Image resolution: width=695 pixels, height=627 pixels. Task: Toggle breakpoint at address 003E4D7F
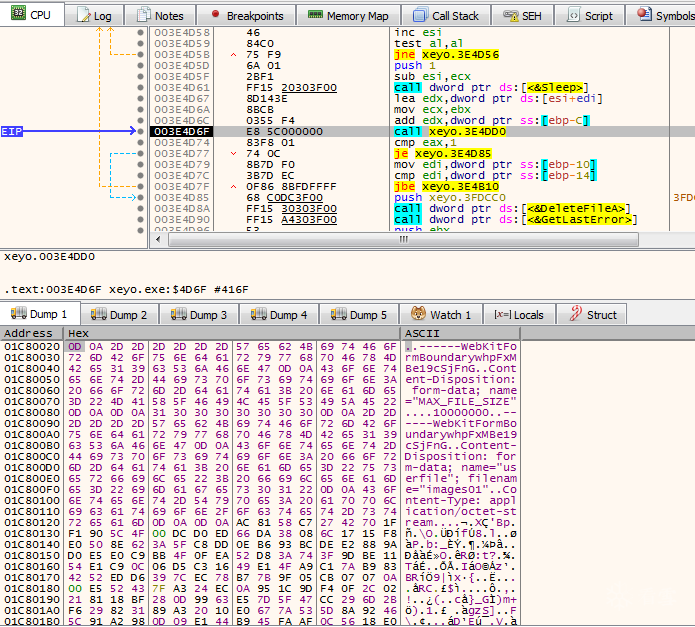click(141, 186)
